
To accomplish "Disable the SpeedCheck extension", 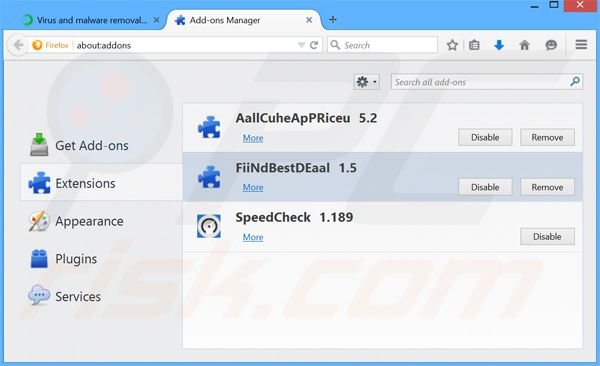I will pos(547,236).
